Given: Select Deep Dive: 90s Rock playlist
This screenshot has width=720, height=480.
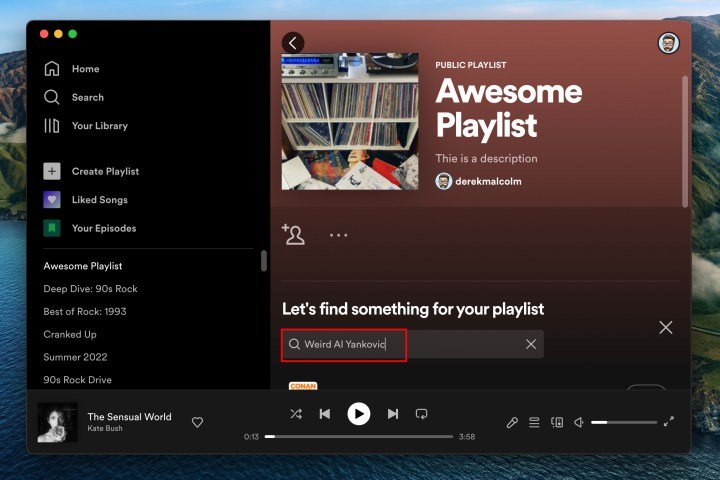Looking at the screenshot, I should 90,289.
